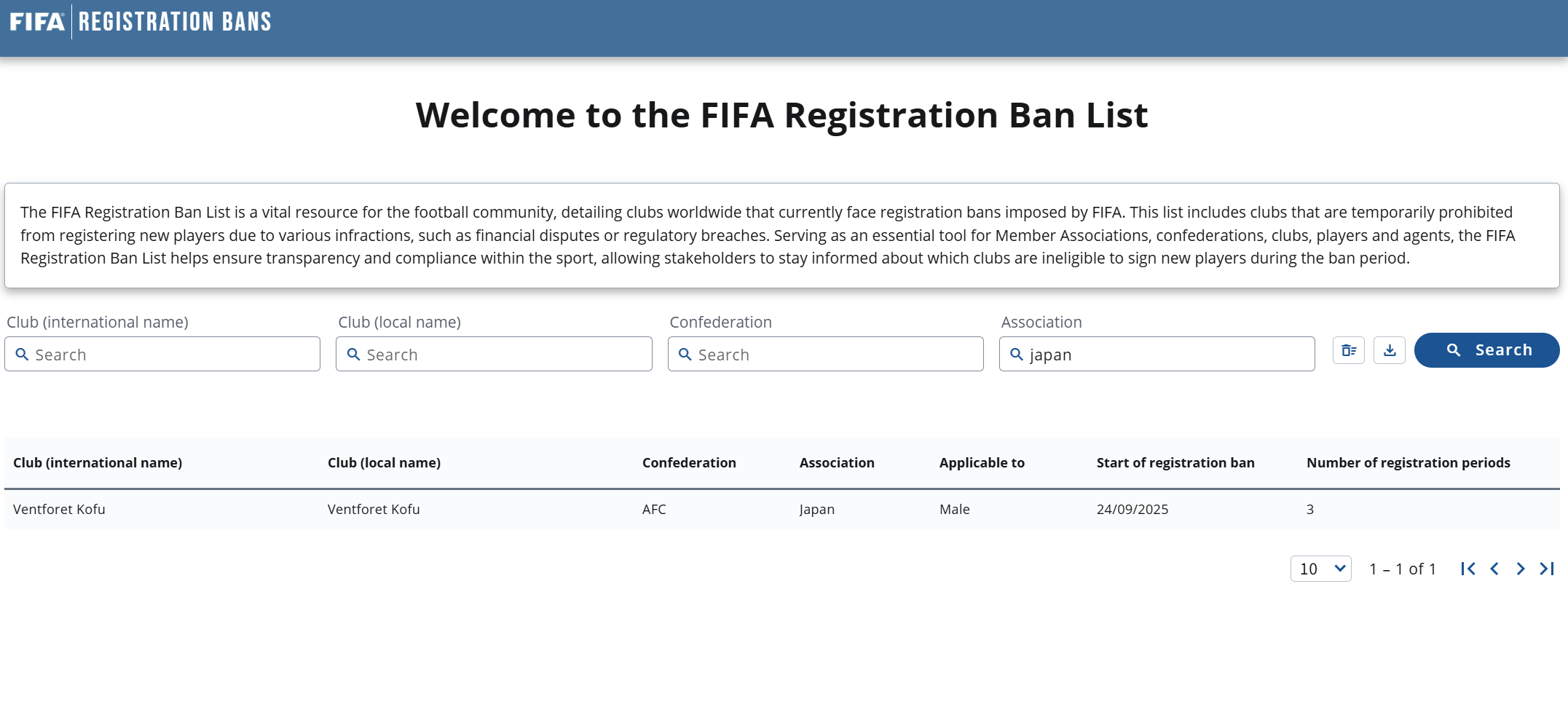Image resolution: width=1568 pixels, height=715 pixels.
Task: Sort by Start of registration ban column
Action: point(1175,463)
